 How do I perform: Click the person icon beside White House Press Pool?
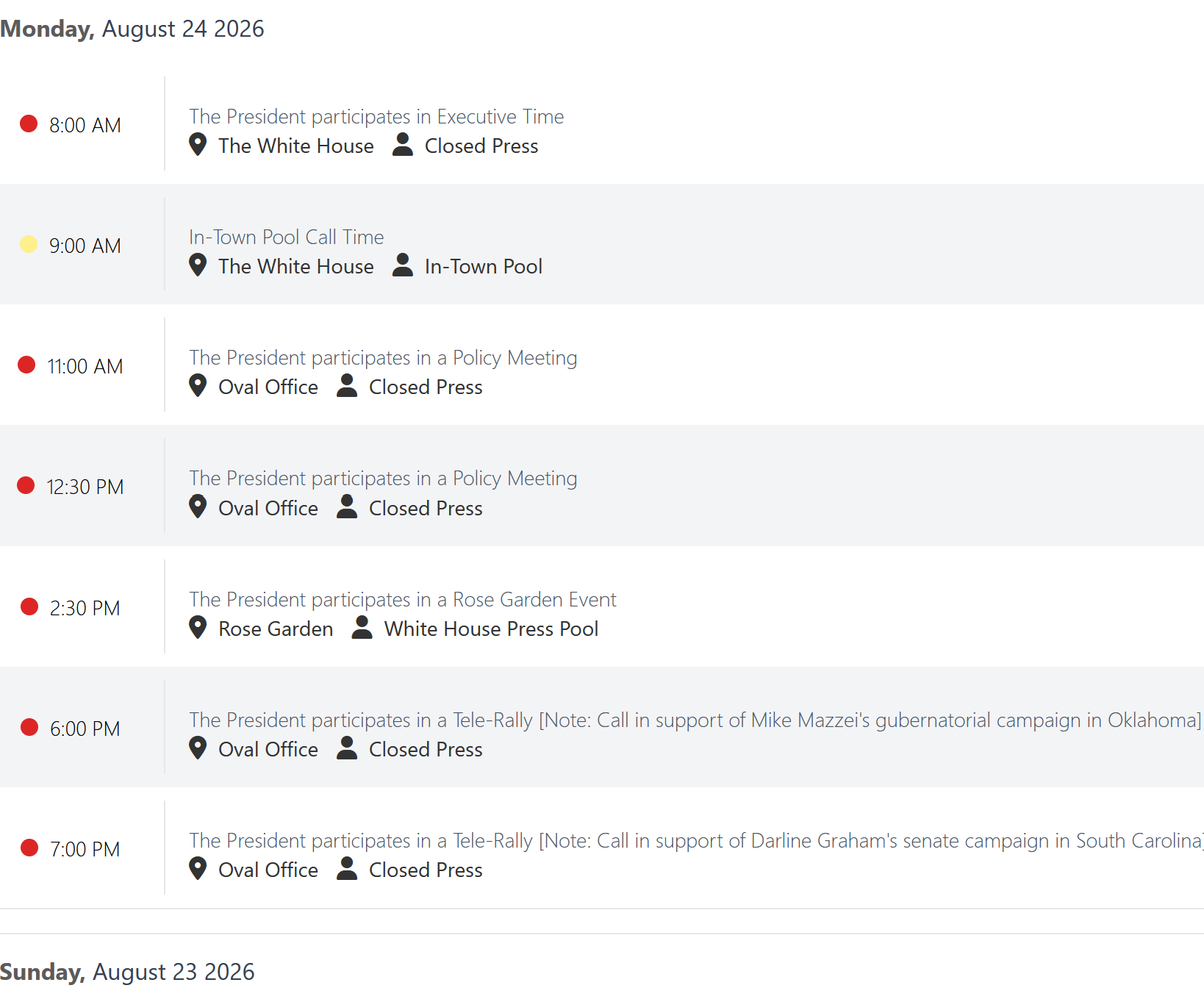pyautogui.click(x=362, y=627)
